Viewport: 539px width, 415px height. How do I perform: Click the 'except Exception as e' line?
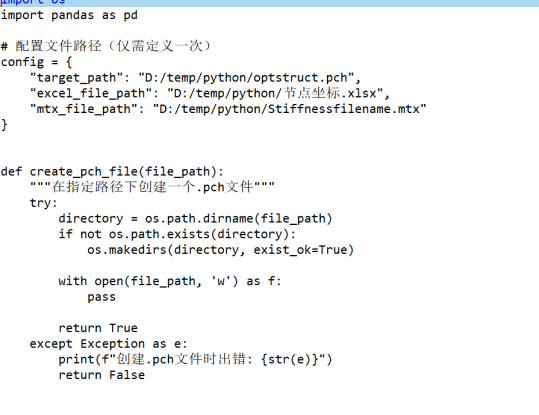click(108, 344)
